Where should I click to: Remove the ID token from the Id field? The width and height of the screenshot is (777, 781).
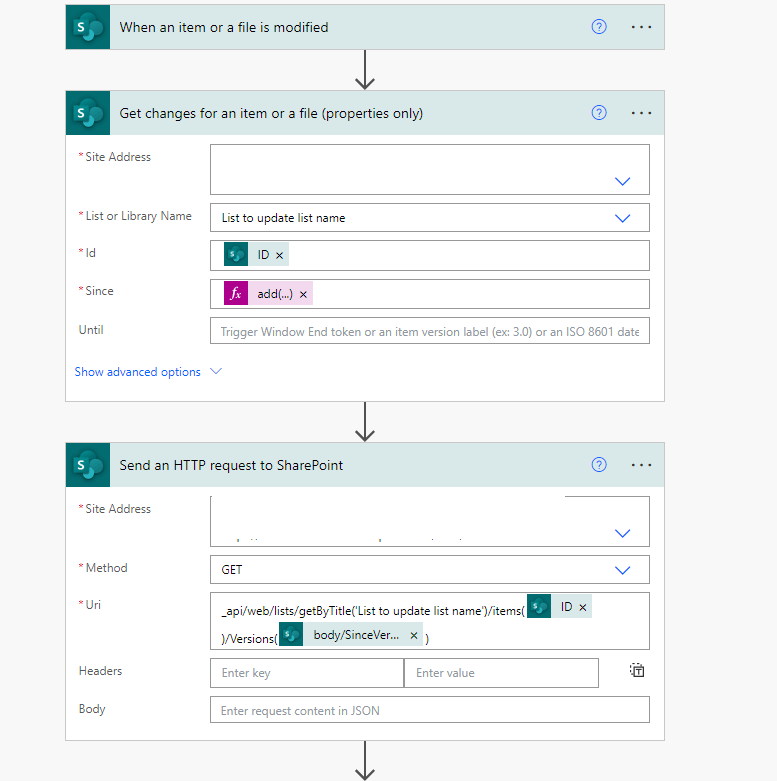click(x=280, y=256)
